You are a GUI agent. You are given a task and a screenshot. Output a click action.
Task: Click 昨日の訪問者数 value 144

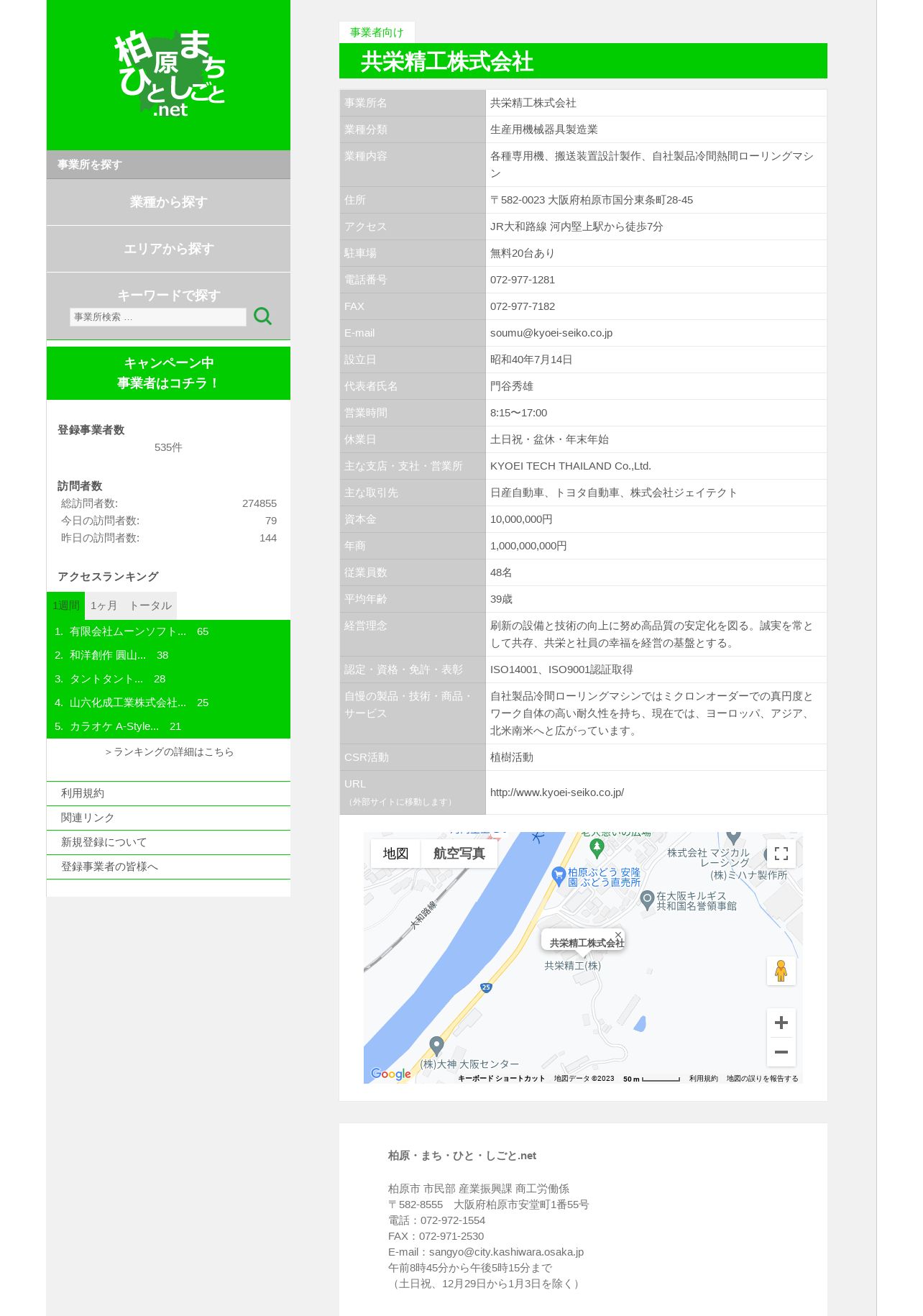tap(268, 538)
